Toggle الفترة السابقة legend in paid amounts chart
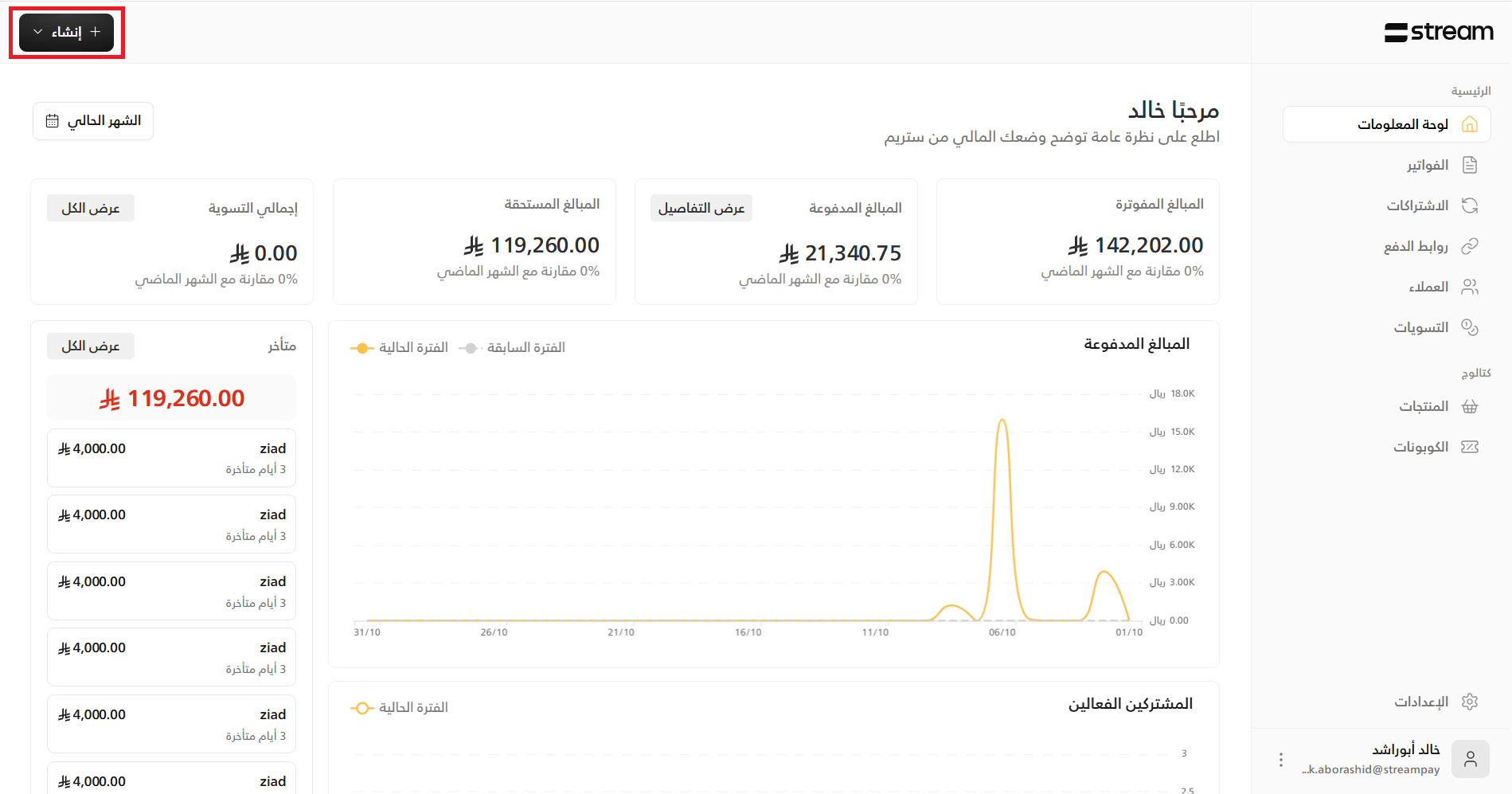Image resolution: width=1512 pixels, height=794 pixels. (x=512, y=348)
